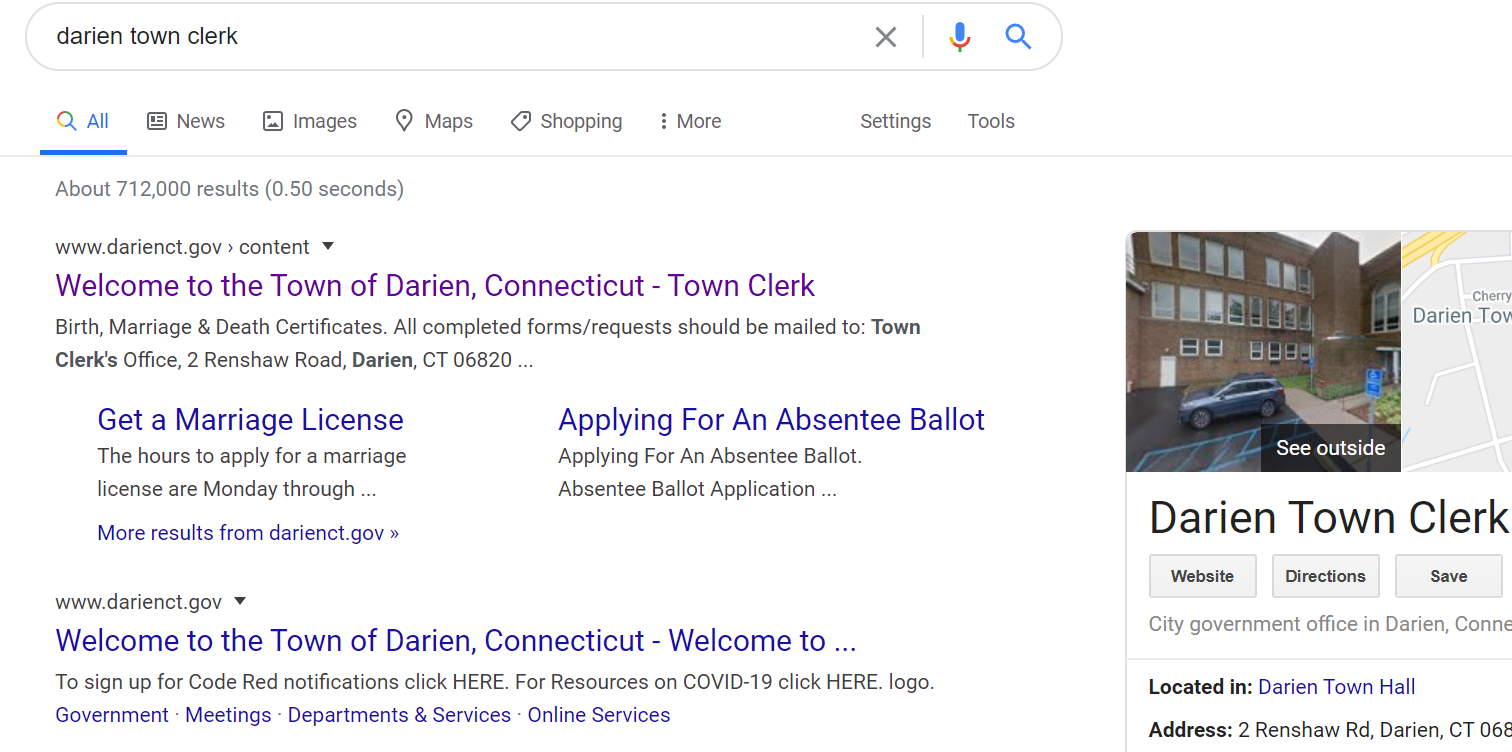Expand dropdown arrow beside second www.darienct.gov result
Screen dimensions: 1512x752
[x=240, y=602]
